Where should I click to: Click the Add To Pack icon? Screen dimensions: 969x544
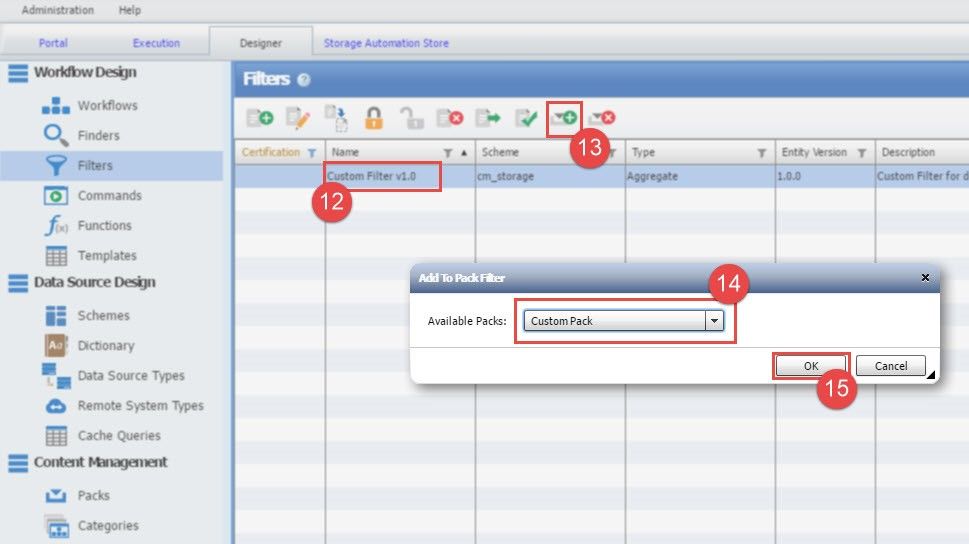tap(564, 117)
